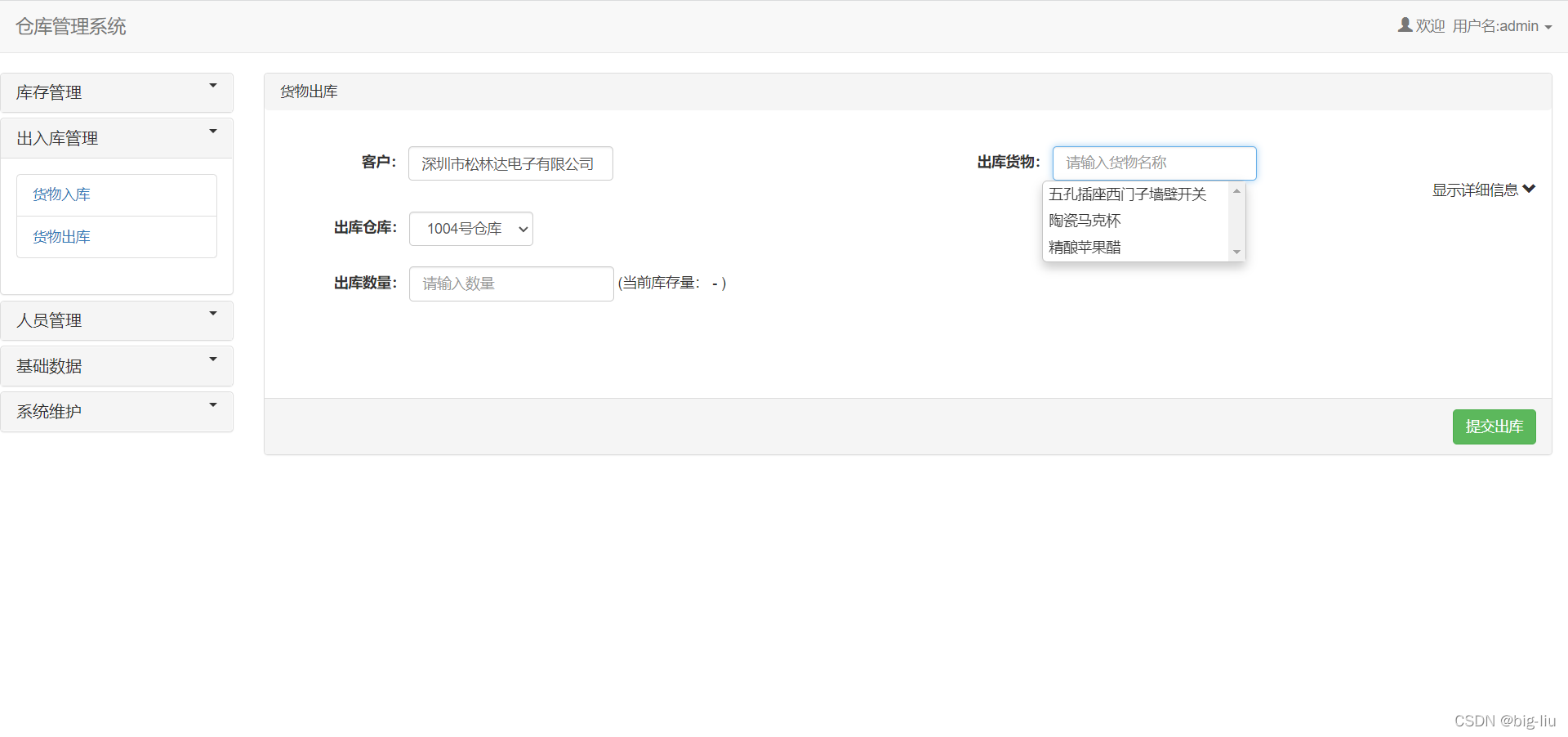Expand 显示详细信息 details section
Image resolution: width=1568 pixels, height=737 pixels.
click(x=1484, y=190)
